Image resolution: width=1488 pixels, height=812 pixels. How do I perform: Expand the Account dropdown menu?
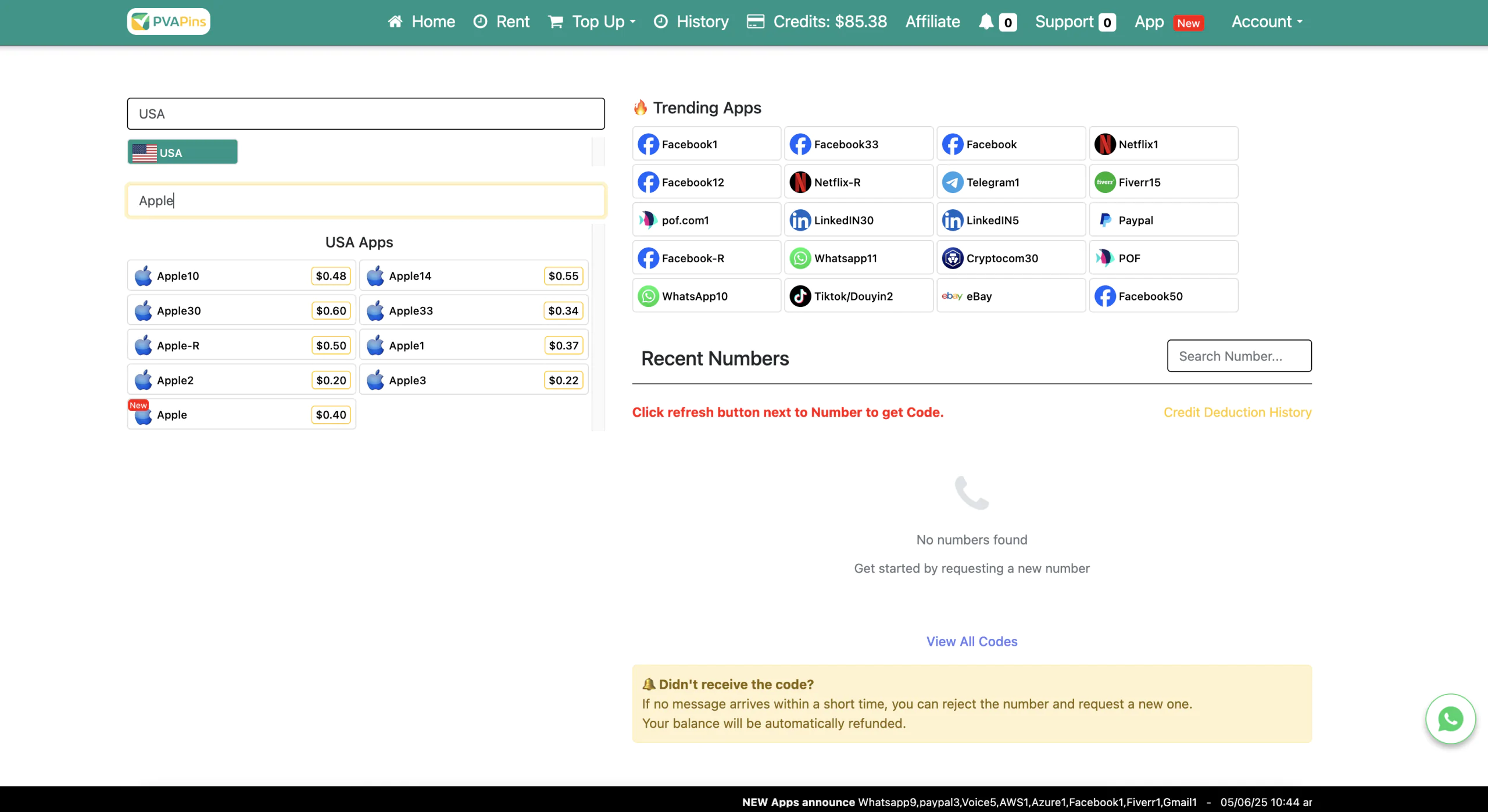pos(1267,22)
